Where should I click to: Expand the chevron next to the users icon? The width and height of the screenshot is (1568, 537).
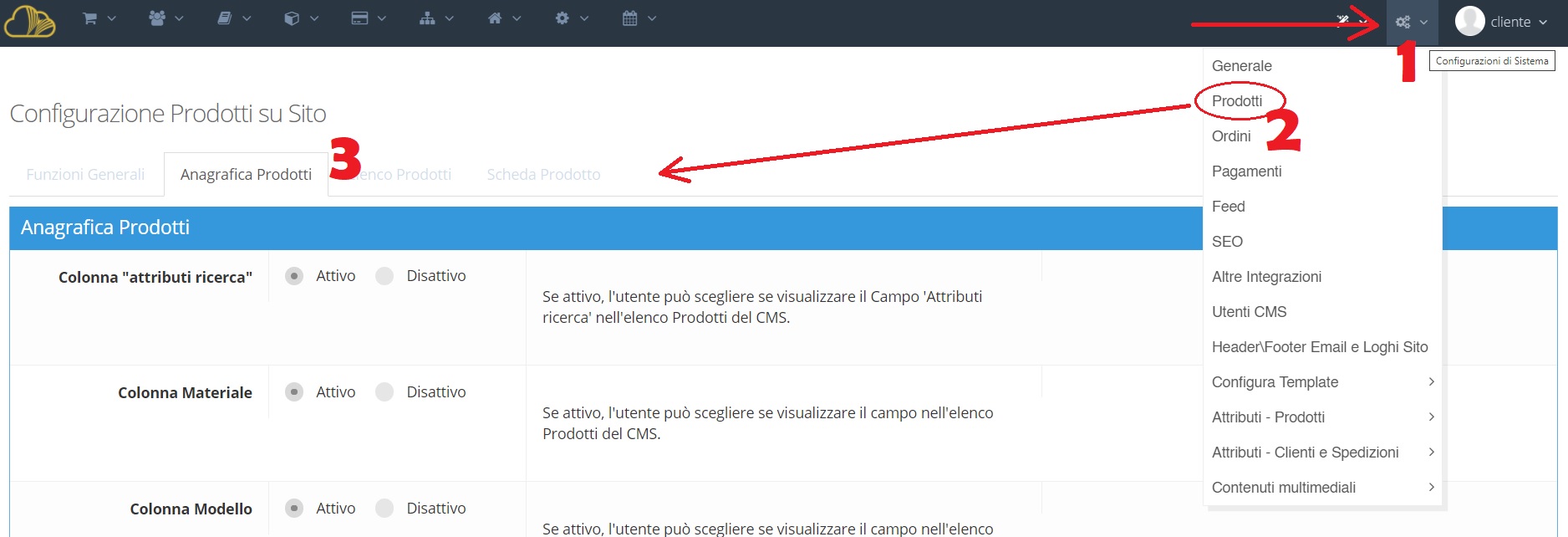(179, 18)
